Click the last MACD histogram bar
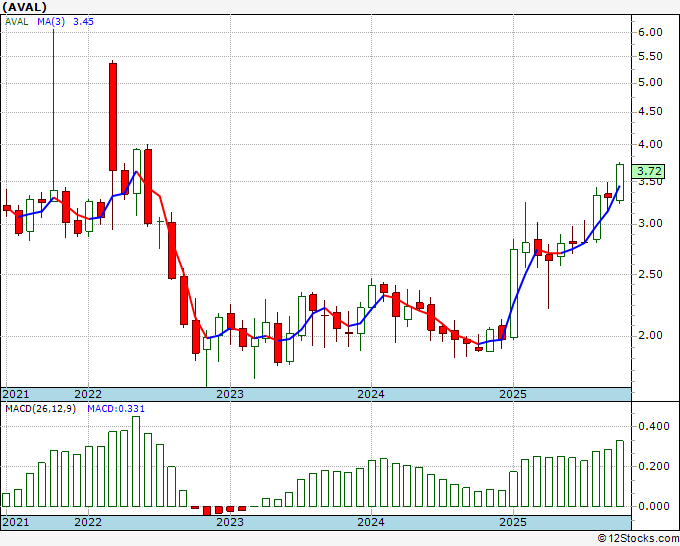680x546 pixels. (620, 473)
